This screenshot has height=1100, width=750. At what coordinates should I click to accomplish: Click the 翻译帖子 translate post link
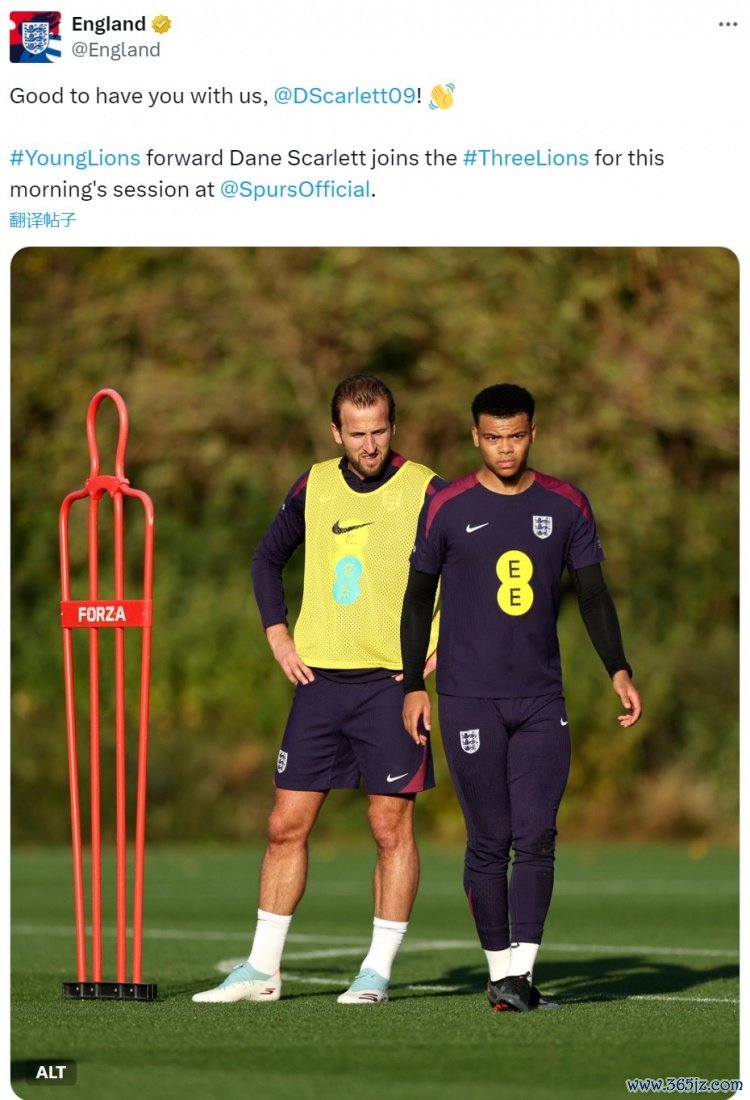(43, 220)
